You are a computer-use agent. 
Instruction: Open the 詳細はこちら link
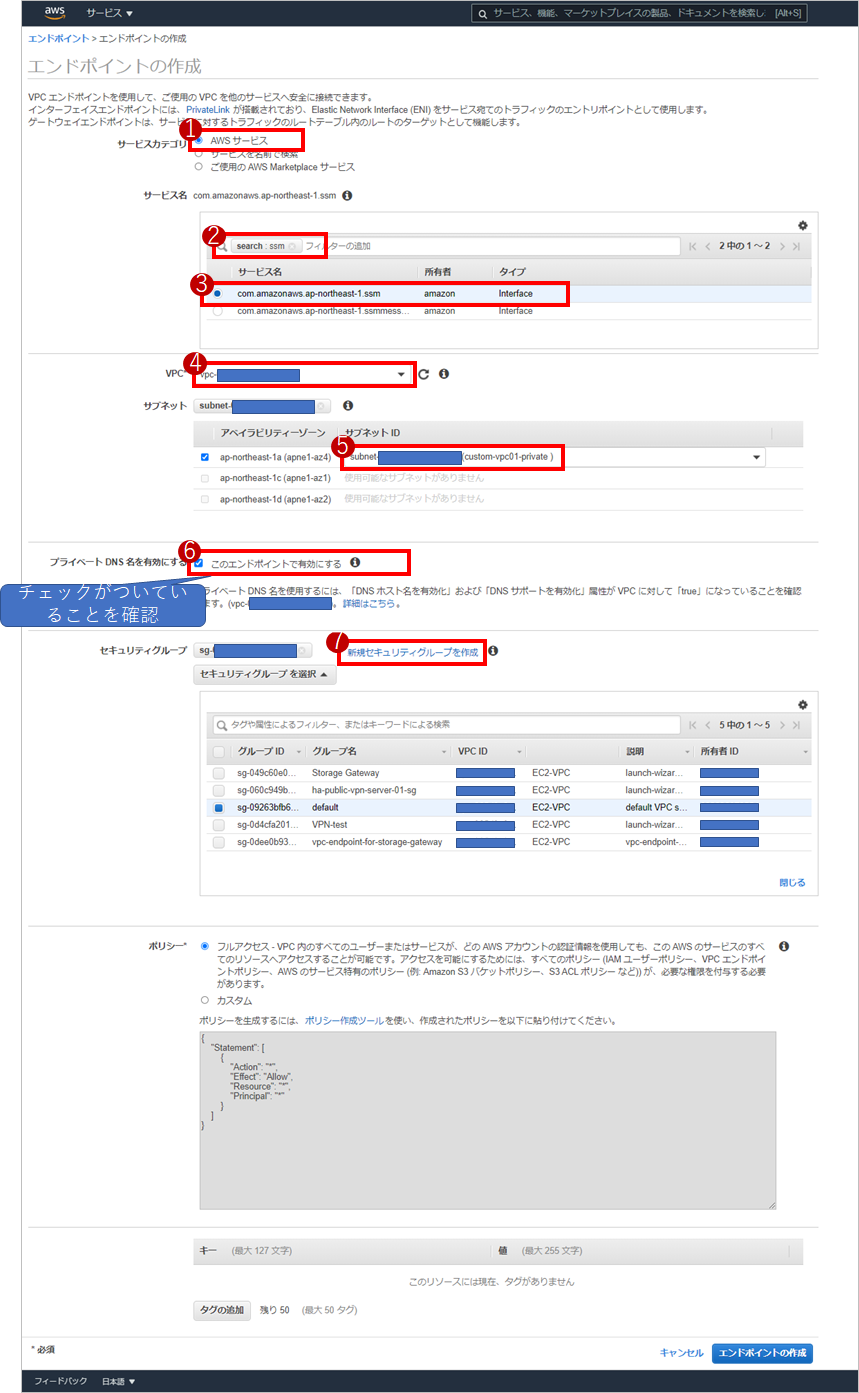pyautogui.click(x=368, y=604)
